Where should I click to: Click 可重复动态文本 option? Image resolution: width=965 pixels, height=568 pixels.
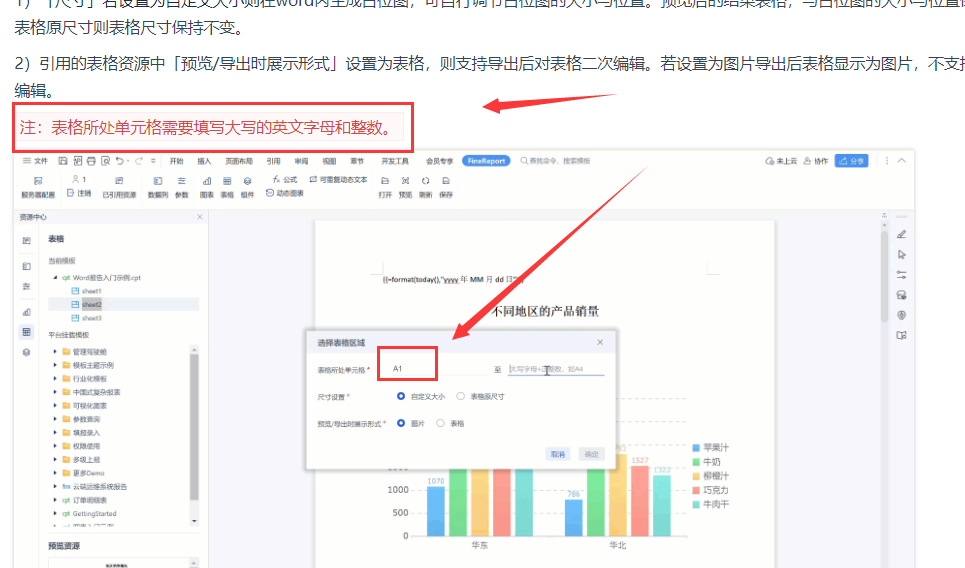tap(338, 180)
